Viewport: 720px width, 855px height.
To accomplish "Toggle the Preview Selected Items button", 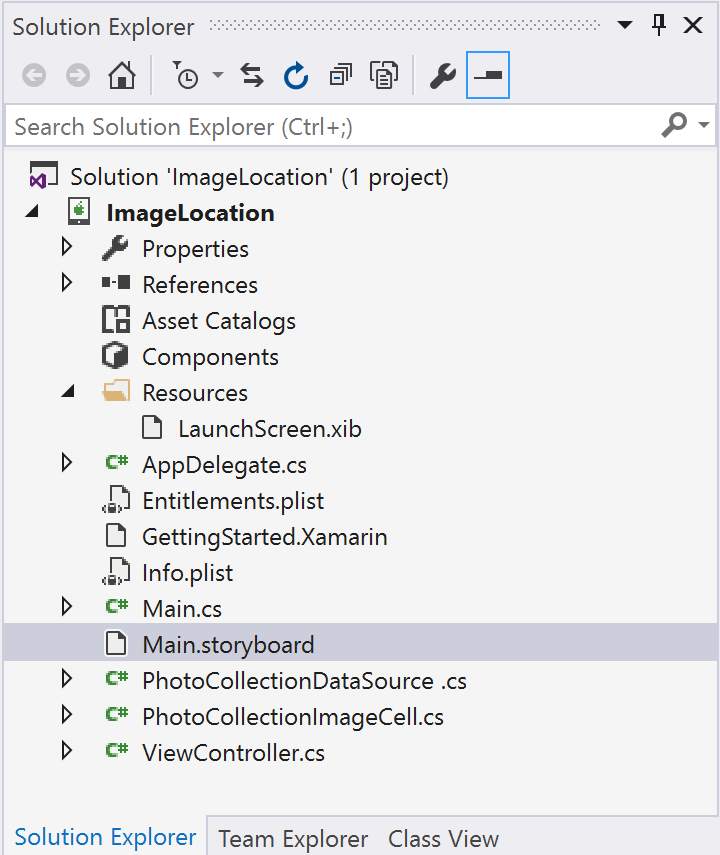I will [488, 76].
